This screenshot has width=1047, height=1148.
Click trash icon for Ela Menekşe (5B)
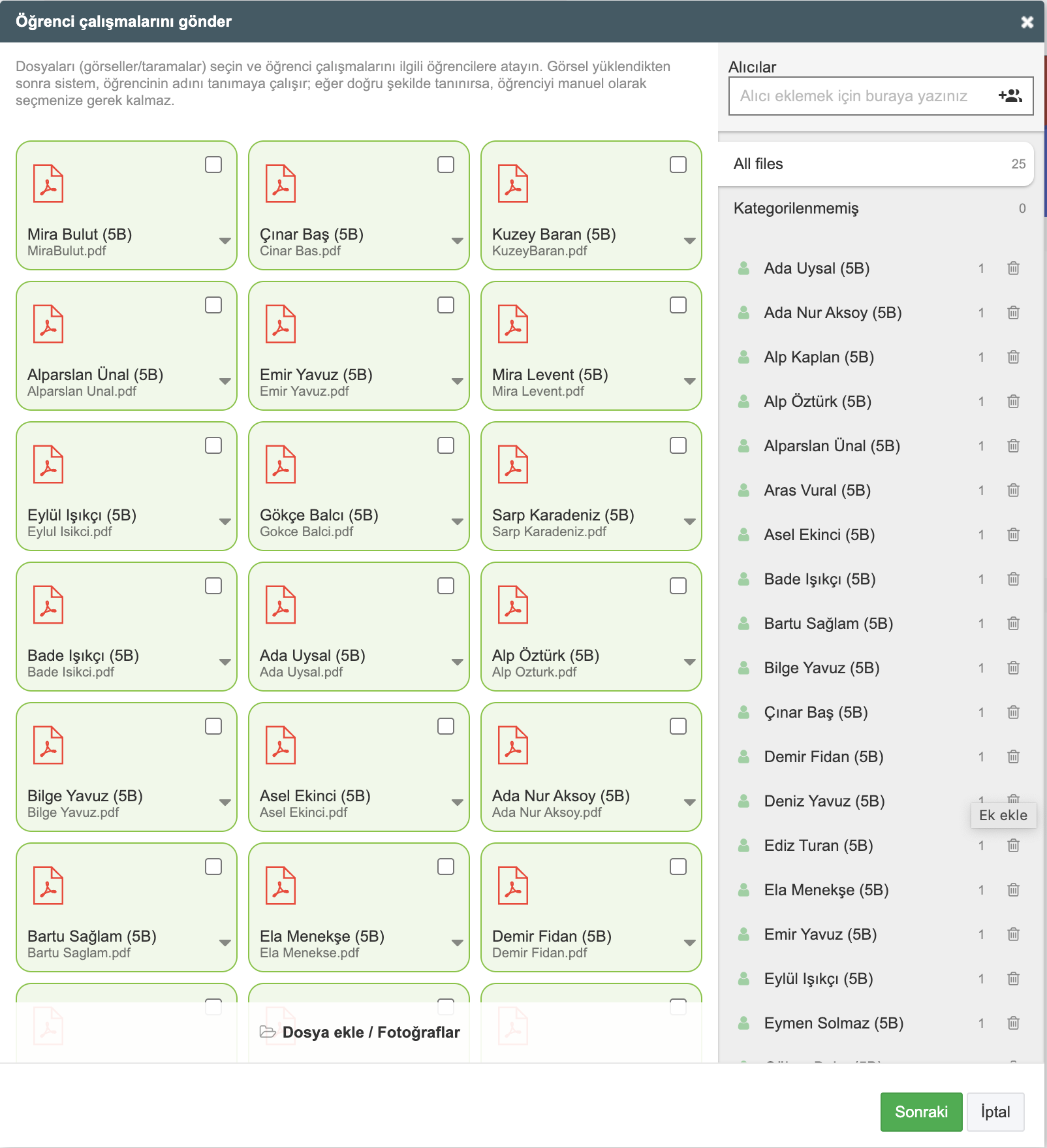1013,890
